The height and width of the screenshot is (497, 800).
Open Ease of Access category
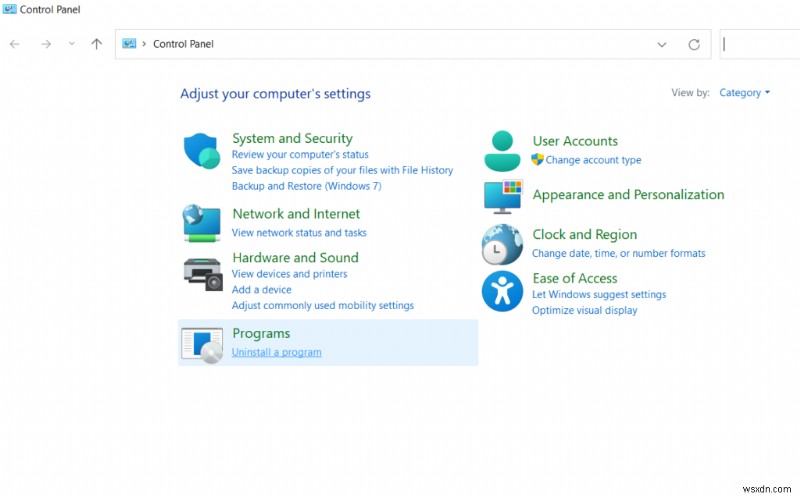coord(575,278)
